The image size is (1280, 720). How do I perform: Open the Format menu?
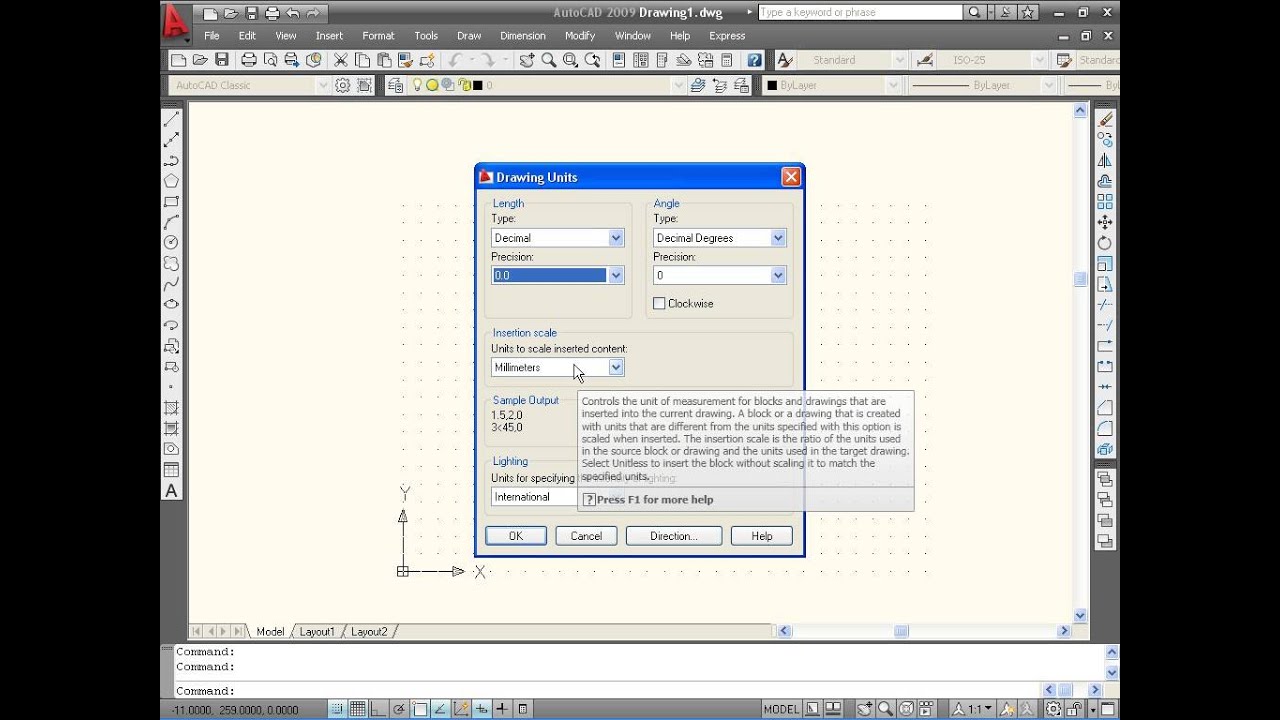[378, 36]
